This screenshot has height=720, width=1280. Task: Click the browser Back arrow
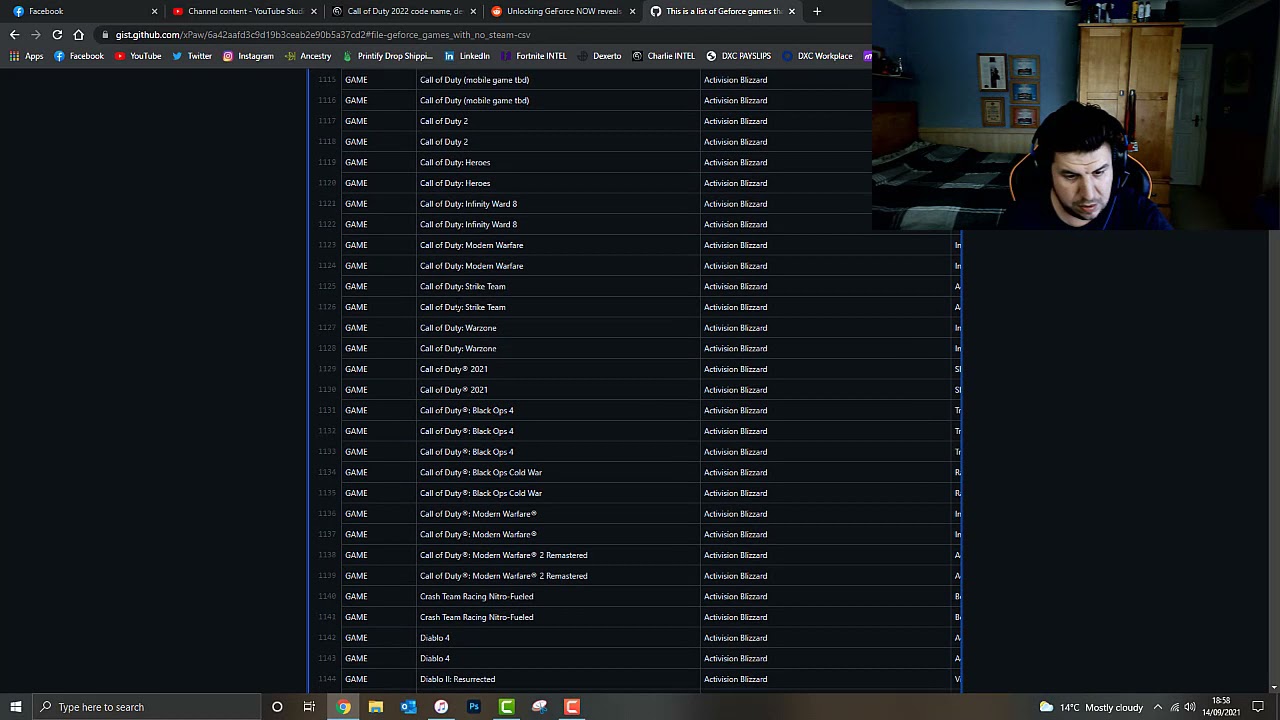tap(14, 34)
